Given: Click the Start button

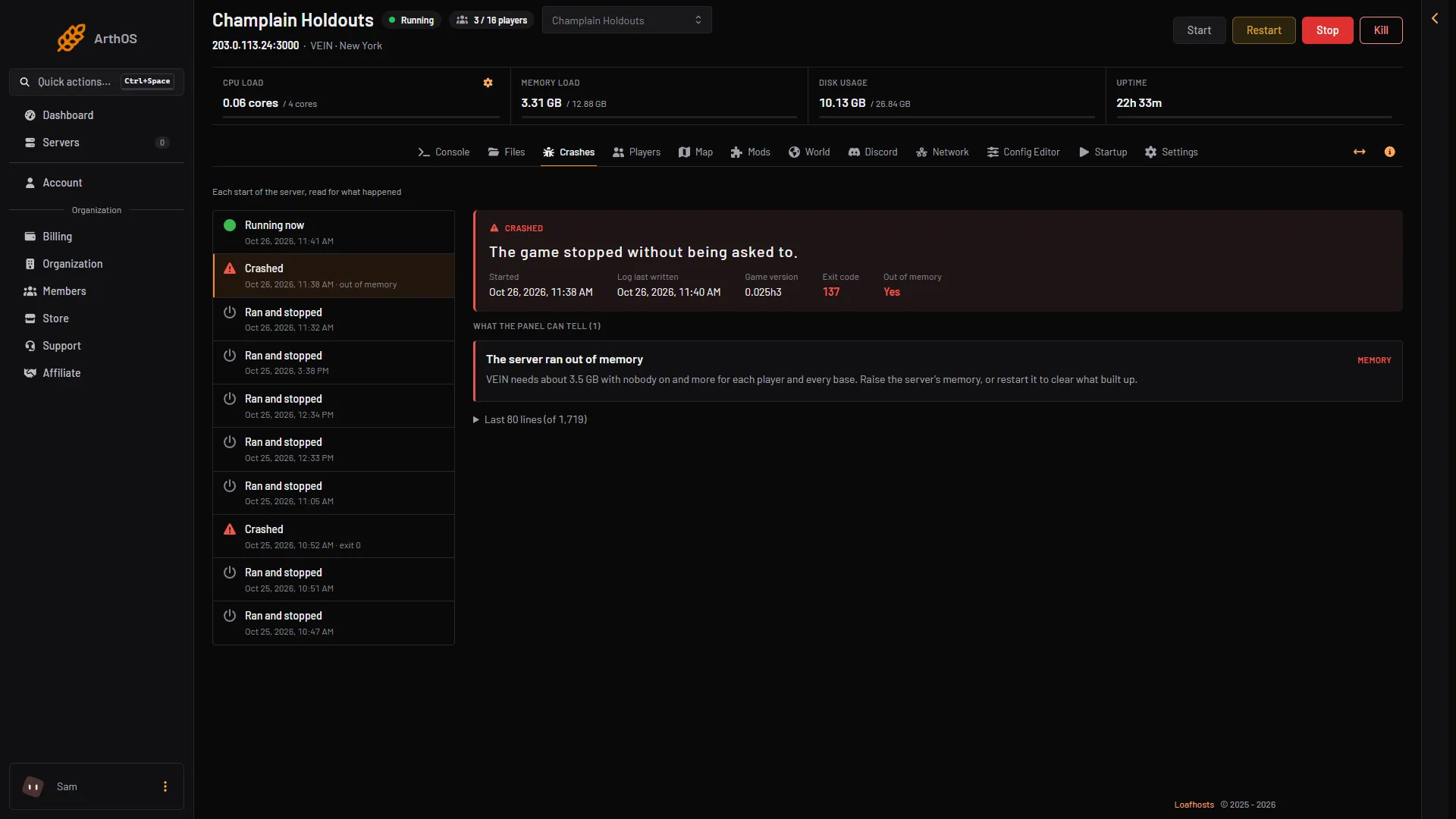Looking at the screenshot, I should tap(1199, 30).
